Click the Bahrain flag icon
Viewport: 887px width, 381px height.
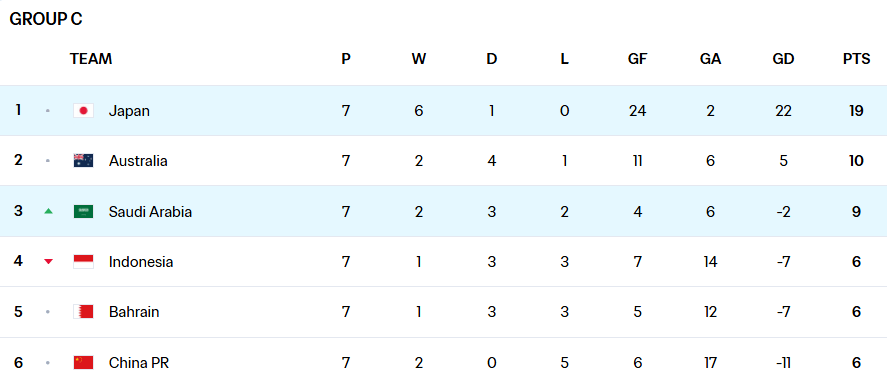[83, 312]
